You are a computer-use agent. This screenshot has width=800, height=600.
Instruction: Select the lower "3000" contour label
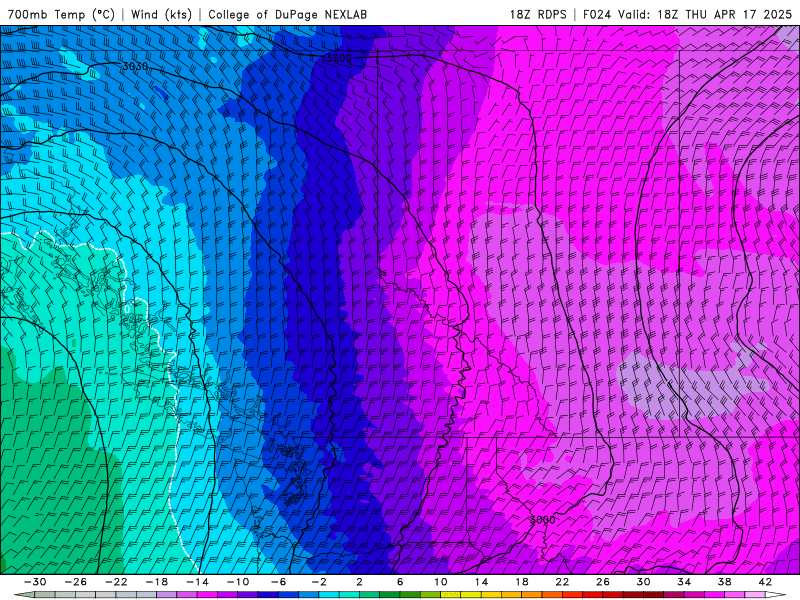point(542,520)
